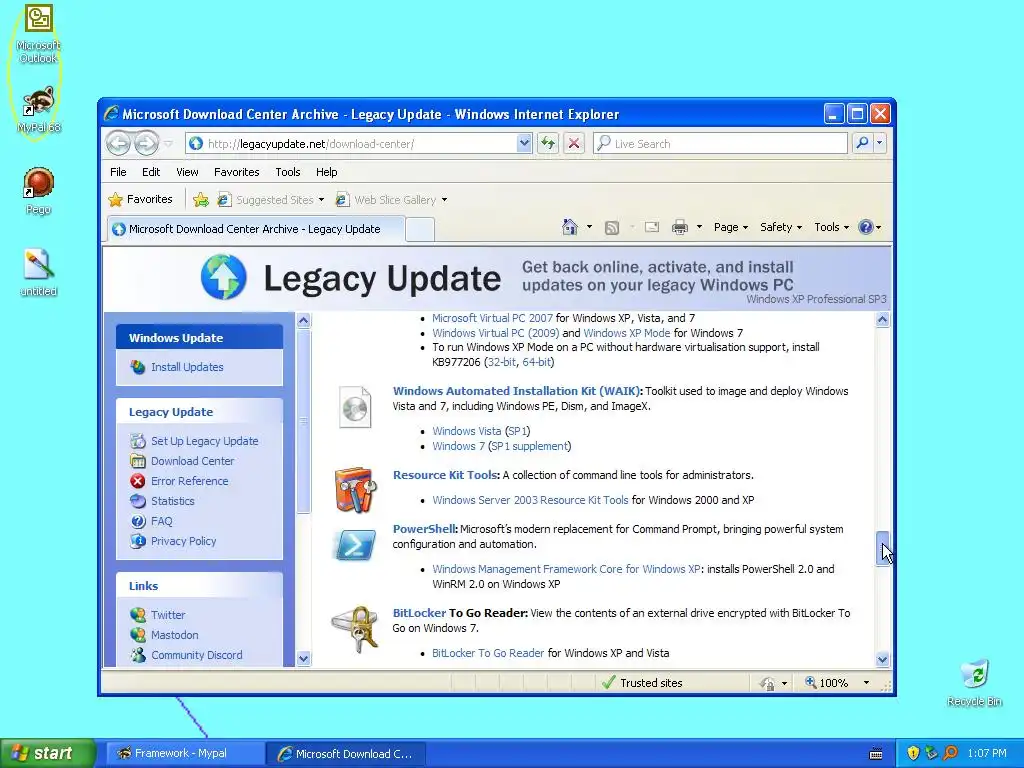Open the untitled paint file icon

click(x=39, y=272)
